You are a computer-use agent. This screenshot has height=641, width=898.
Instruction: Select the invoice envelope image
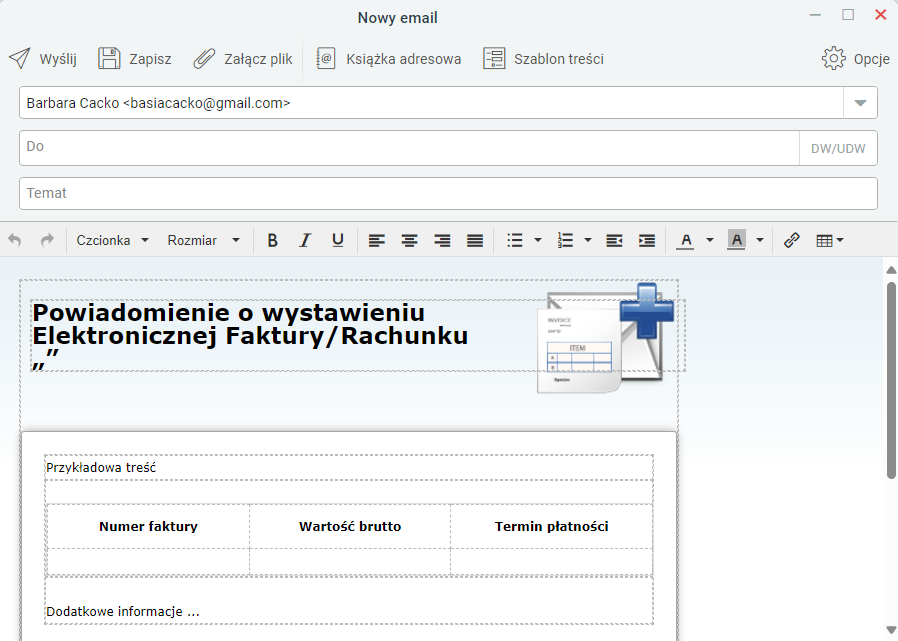click(x=605, y=338)
